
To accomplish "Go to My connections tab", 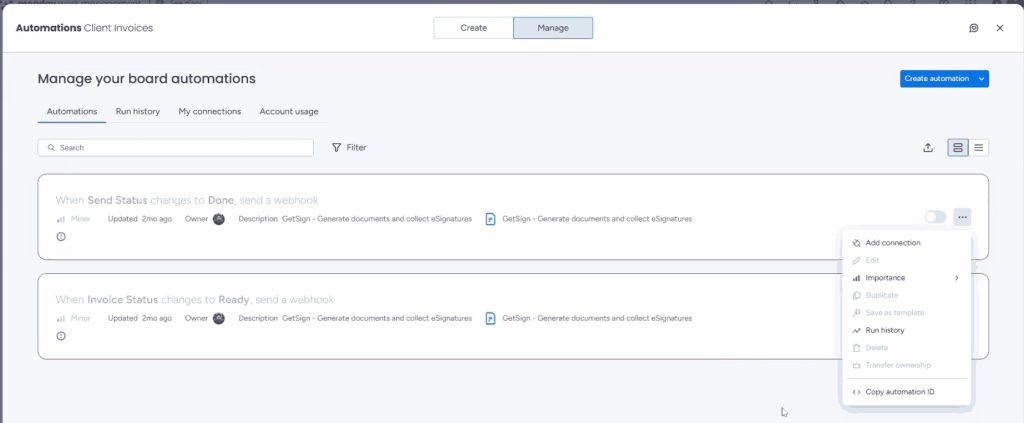I will pos(210,112).
